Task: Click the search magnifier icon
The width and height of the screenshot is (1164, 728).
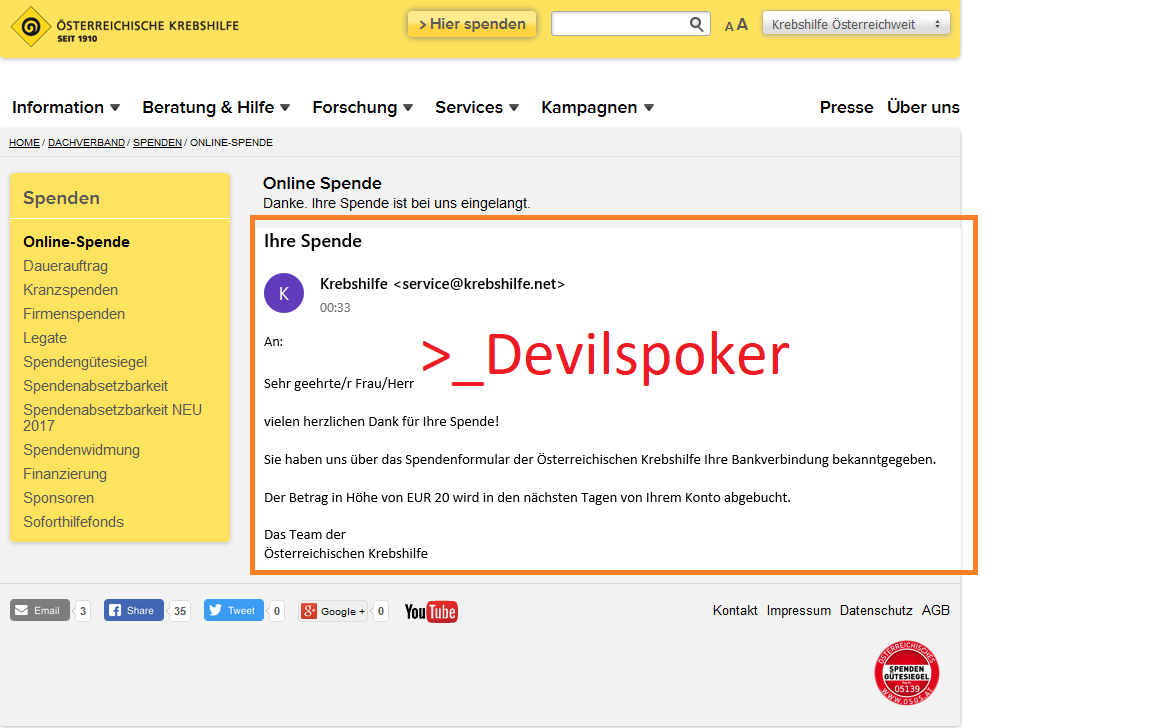Action: [696, 24]
